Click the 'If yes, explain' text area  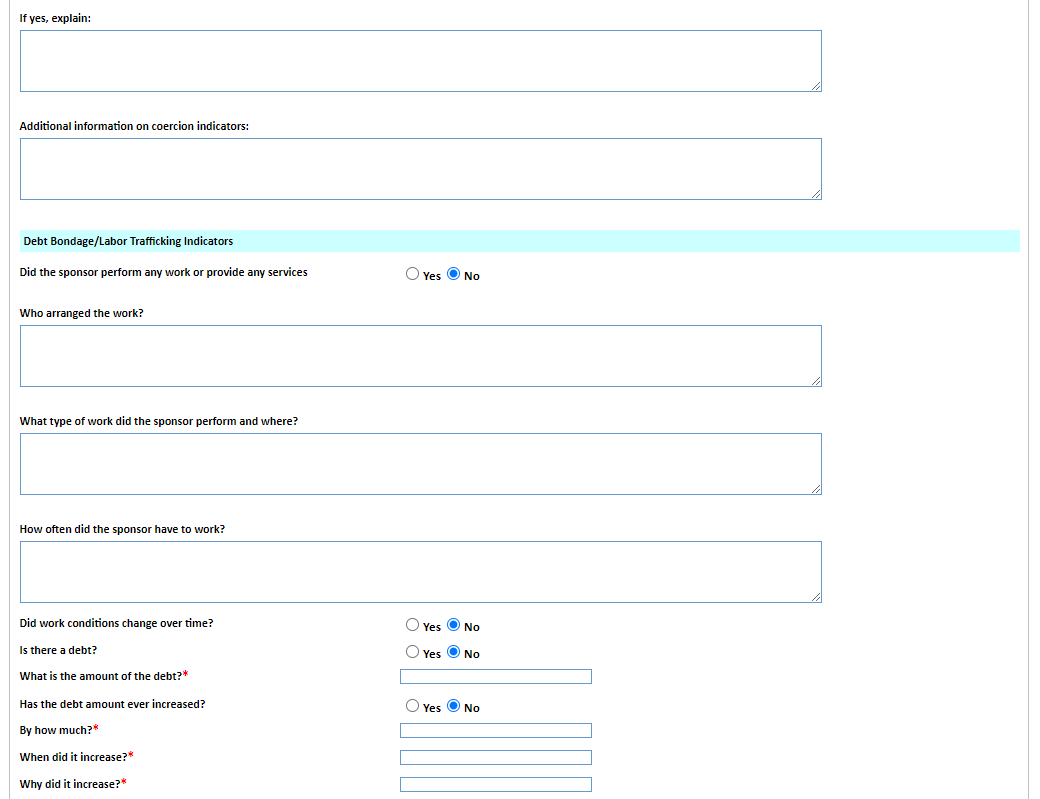tap(421, 61)
